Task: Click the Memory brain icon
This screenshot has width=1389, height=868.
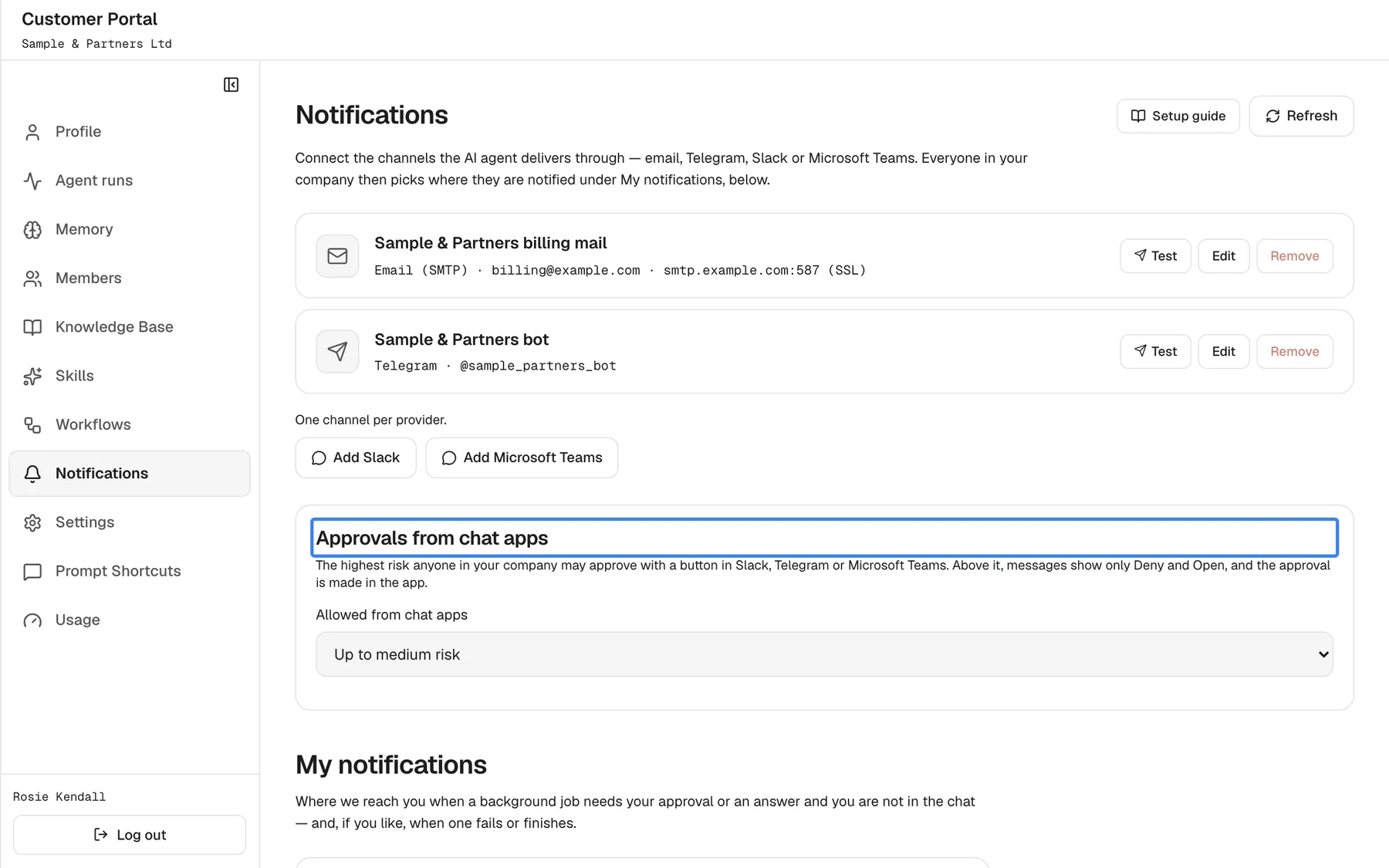Action: coord(32,229)
